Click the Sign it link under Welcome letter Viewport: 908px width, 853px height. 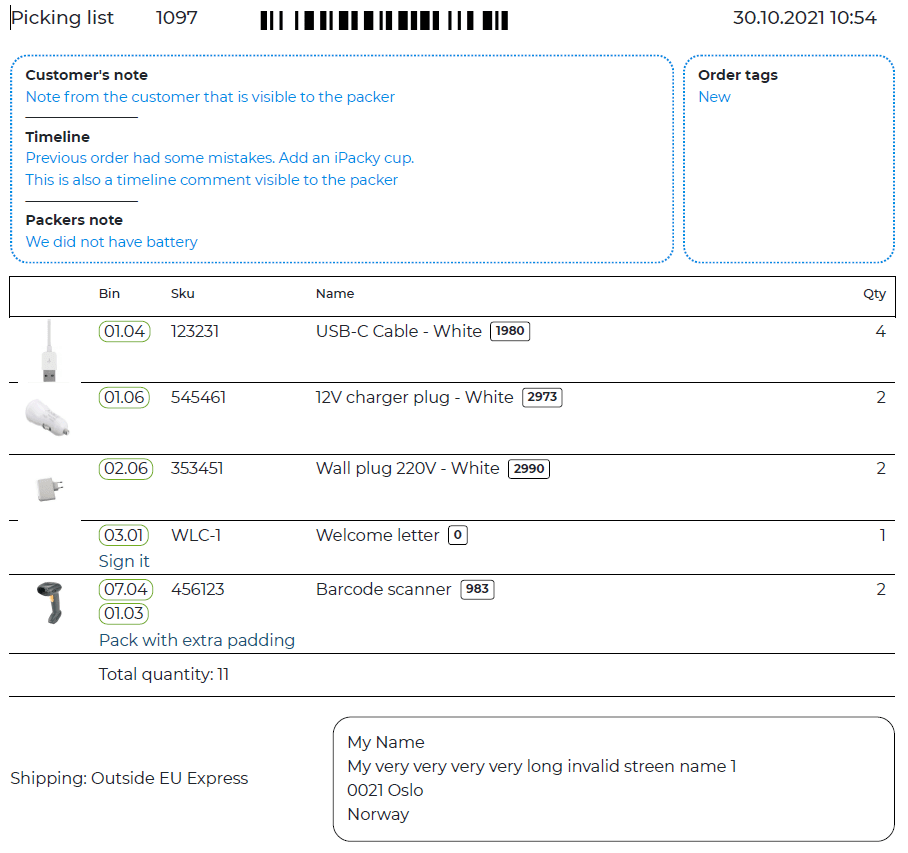(x=124, y=561)
